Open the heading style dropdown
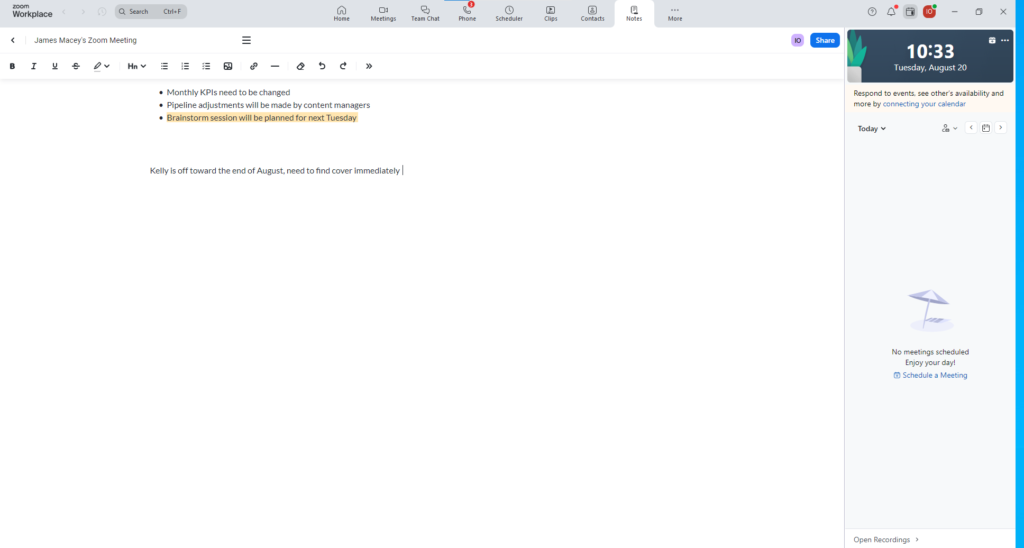Viewport: 1024px width, 548px height. coord(137,66)
